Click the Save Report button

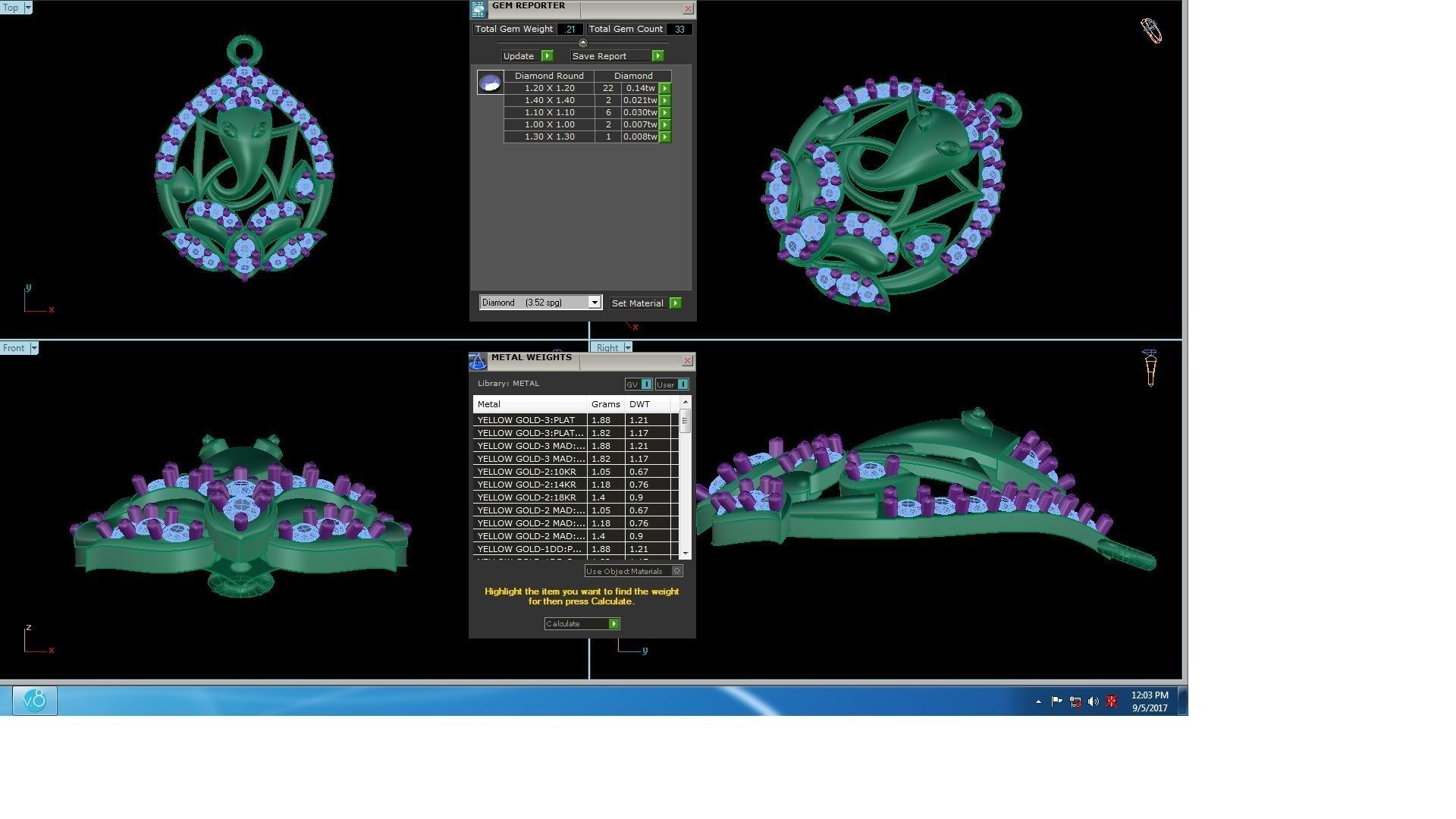pyautogui.click(x=617, y=56)
